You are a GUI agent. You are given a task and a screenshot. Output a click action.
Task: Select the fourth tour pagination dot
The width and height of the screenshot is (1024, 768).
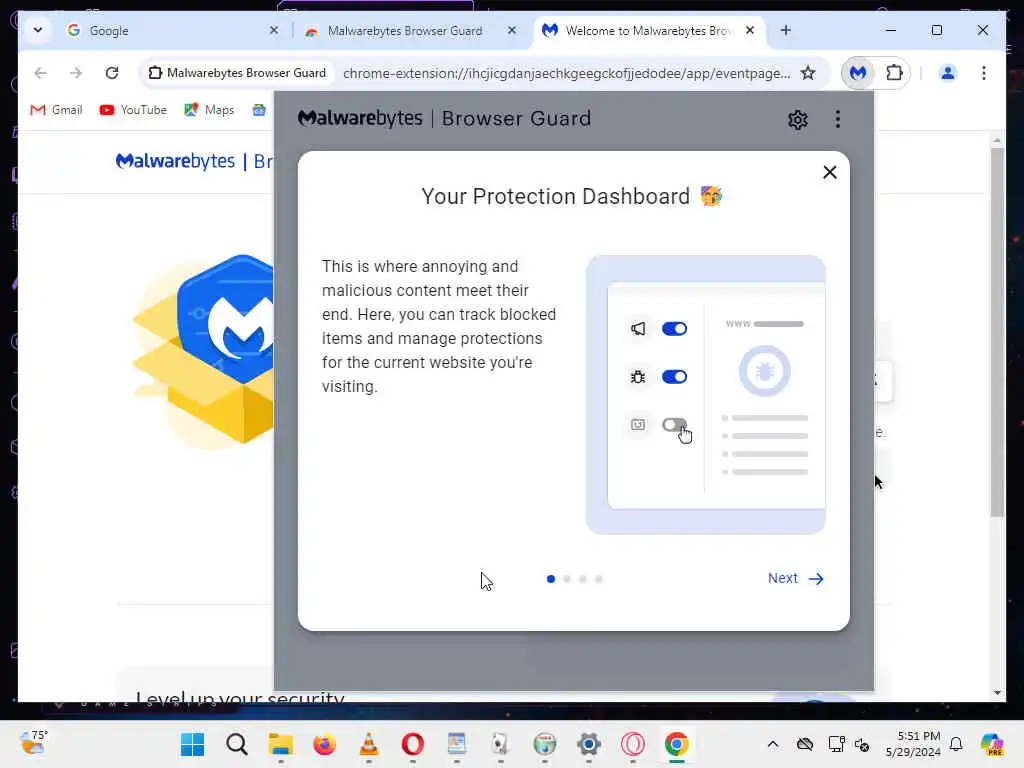pyautogui.click(x=599, y=579)
